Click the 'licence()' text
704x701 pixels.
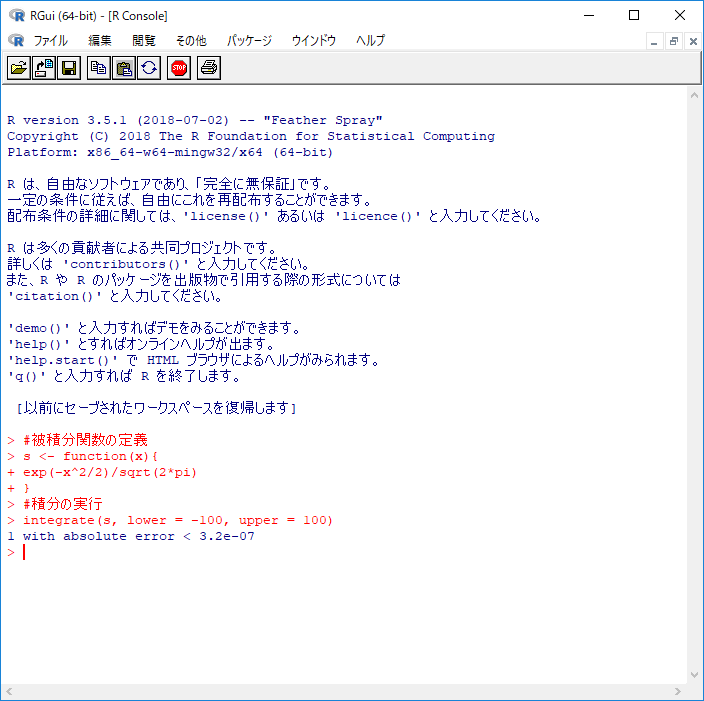(378, 216)
